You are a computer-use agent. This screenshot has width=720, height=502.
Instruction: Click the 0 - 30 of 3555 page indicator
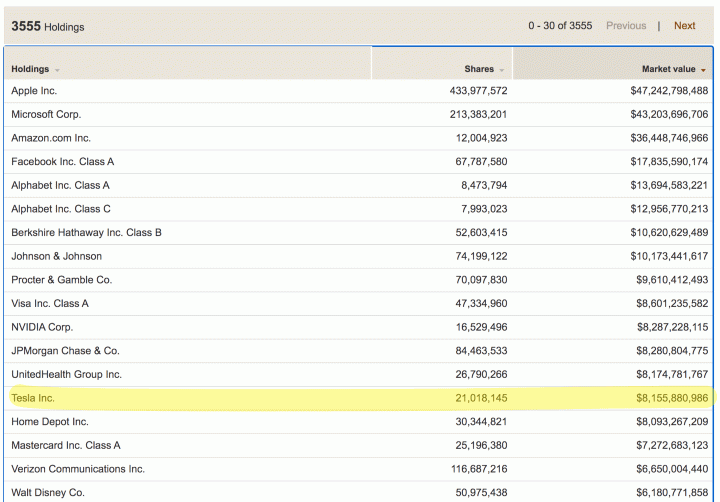pos(560,26)
